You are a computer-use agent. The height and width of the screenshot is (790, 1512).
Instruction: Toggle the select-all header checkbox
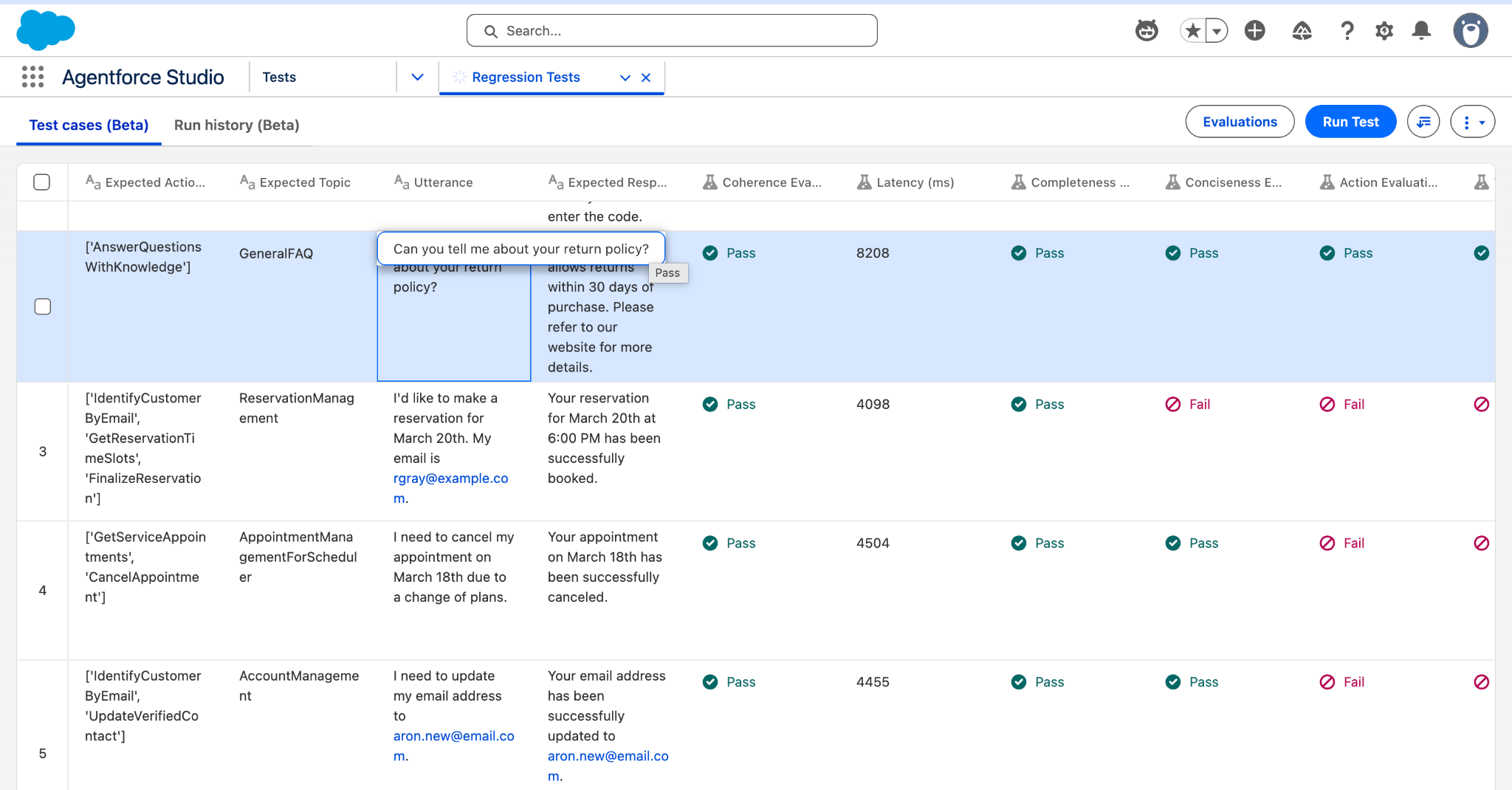42,182
